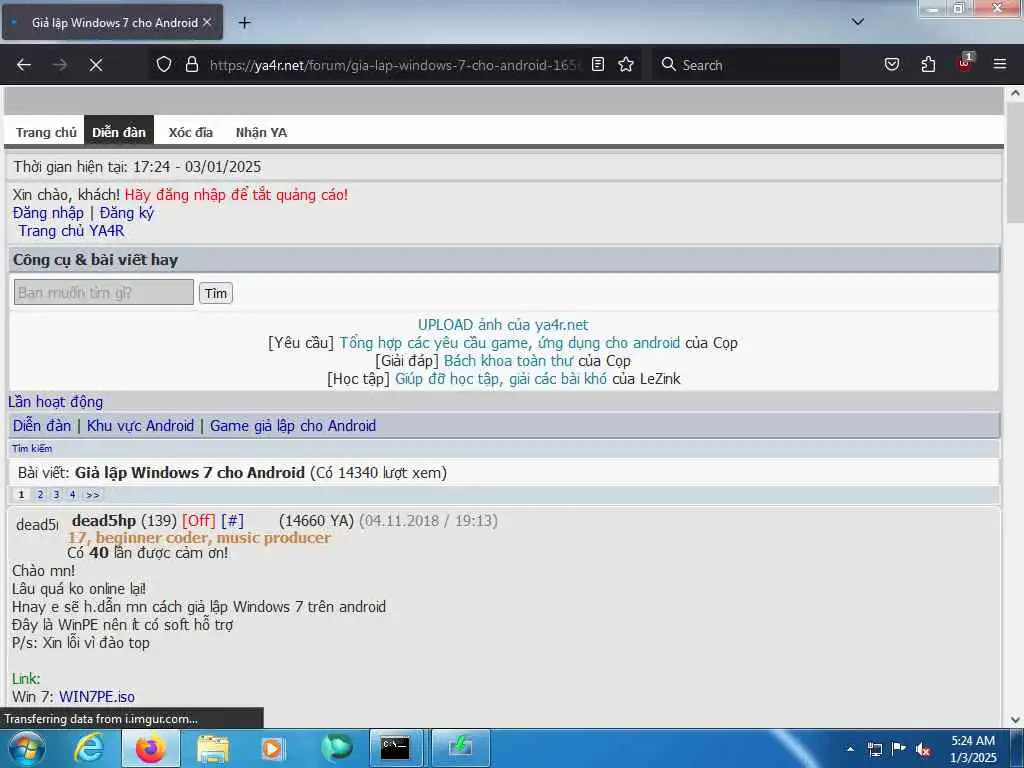Open the Xóc đĩa tab
1024x768 pixels.
191,132
